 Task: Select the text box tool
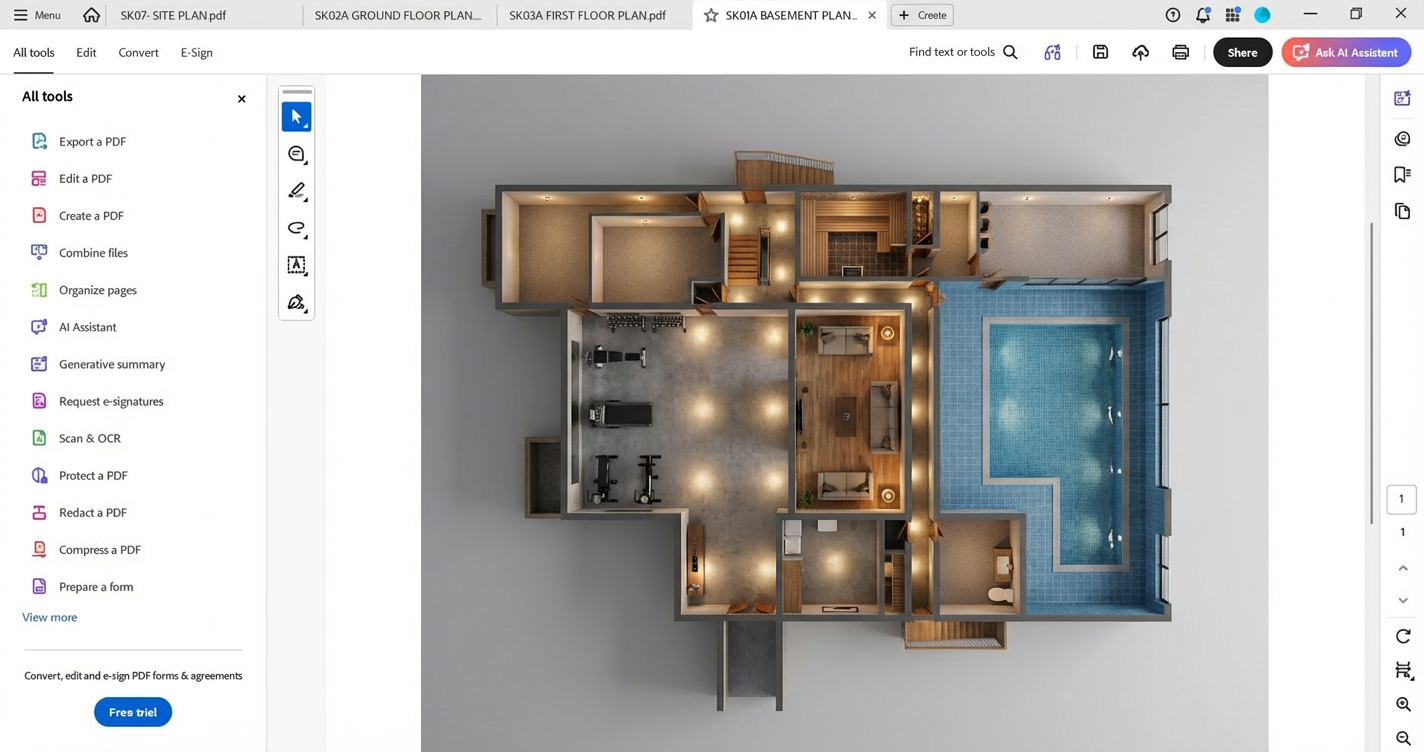pyautogui.click(x=296, y=265)
